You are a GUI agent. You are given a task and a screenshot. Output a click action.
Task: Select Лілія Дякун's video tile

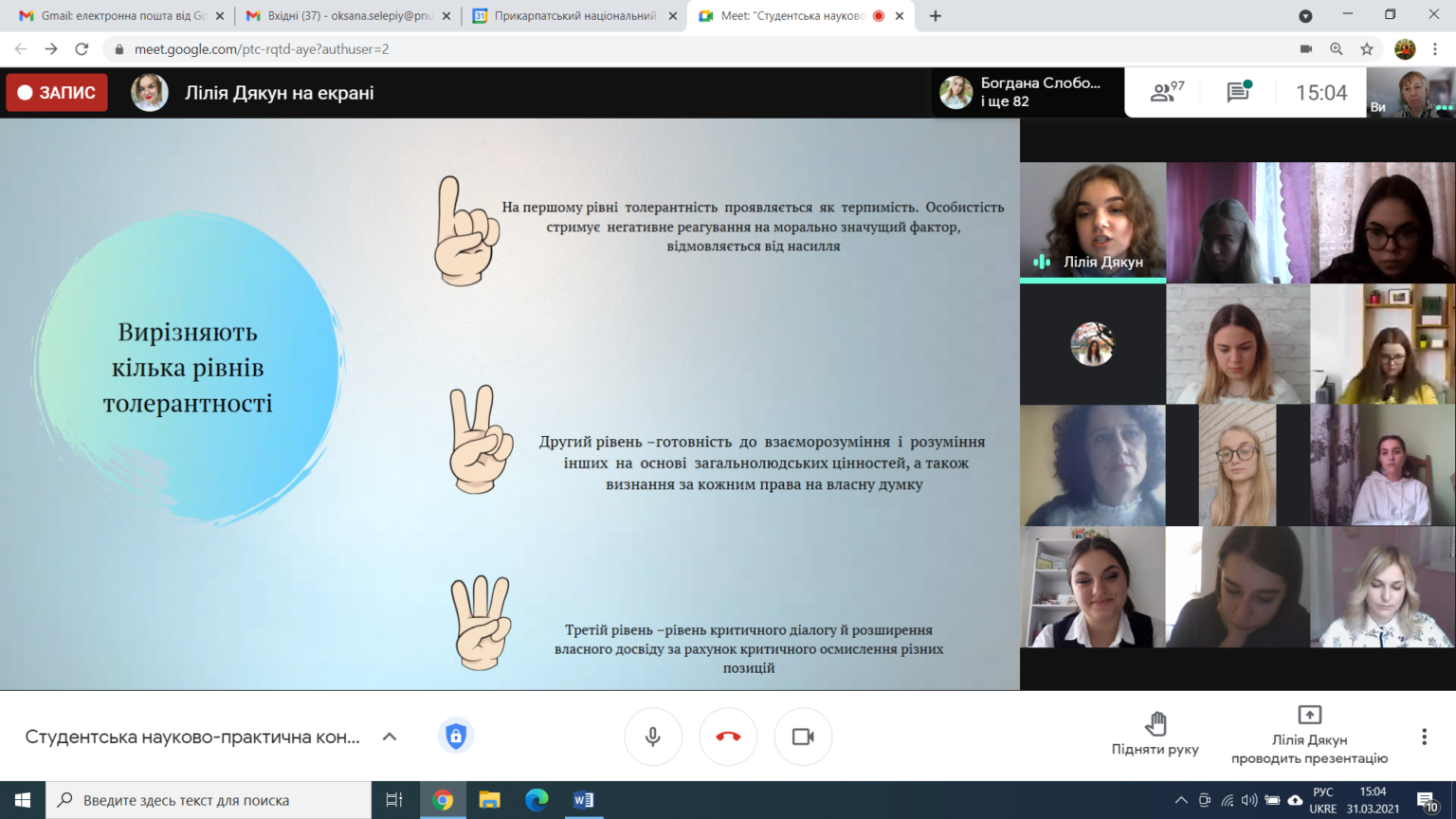(1093, 223)
